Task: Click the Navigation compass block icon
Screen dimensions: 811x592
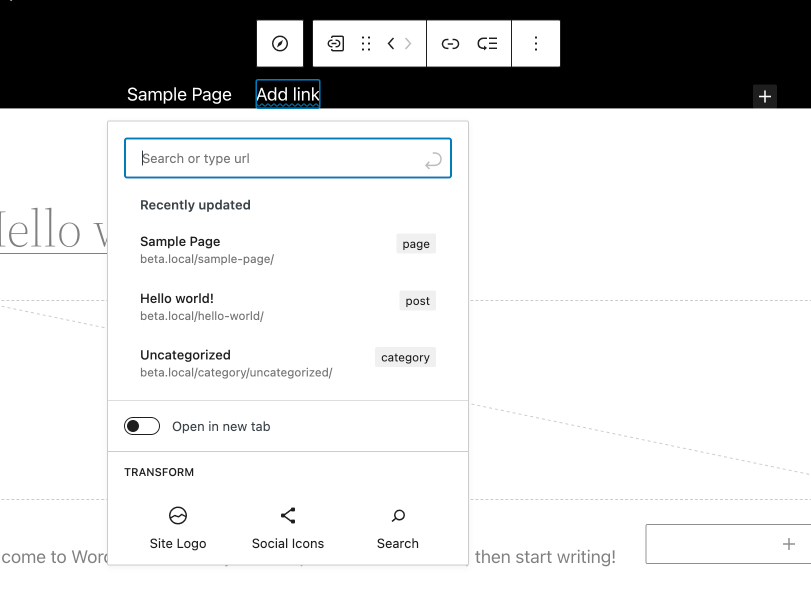Action: pos(280,43)
